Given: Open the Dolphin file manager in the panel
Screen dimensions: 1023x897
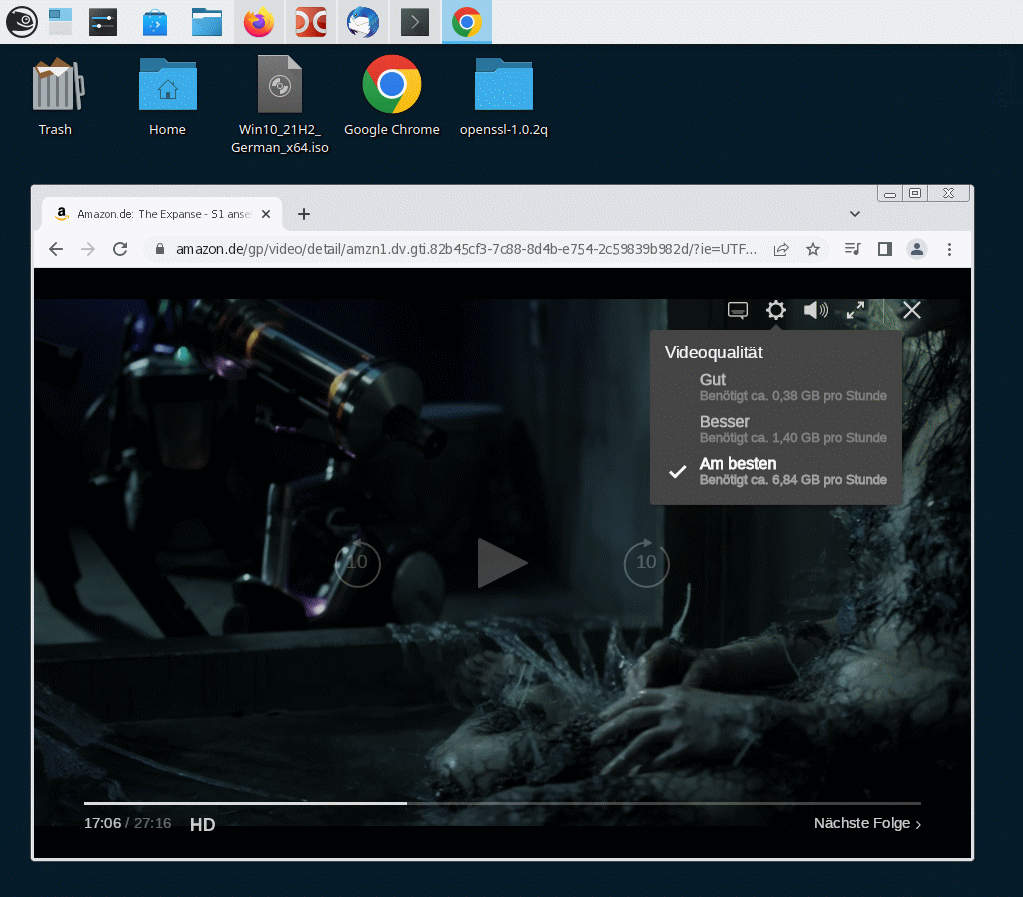Looking at the screenshot, I should click(x=207, y=22).
